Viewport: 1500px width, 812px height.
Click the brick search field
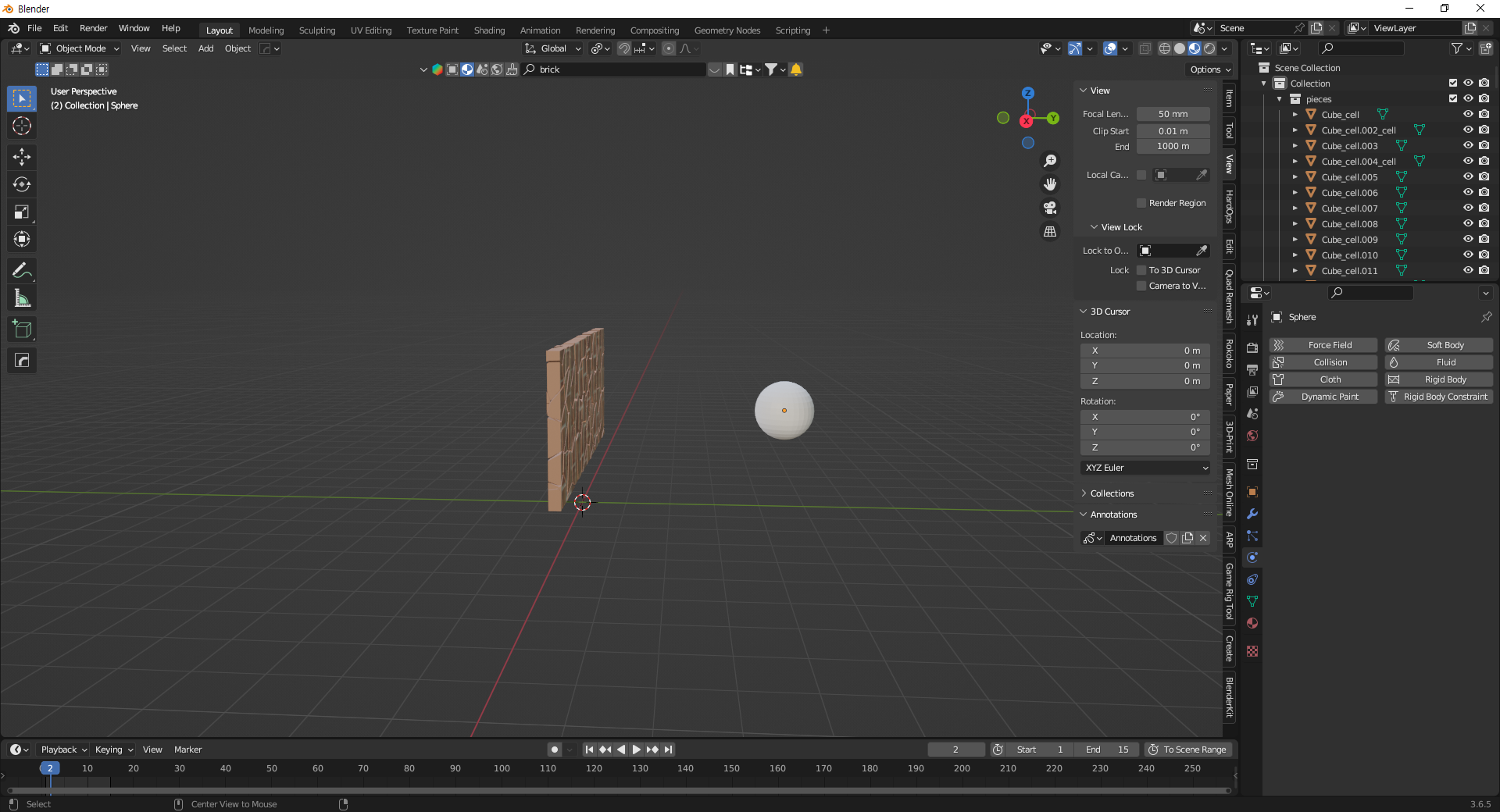614,69
